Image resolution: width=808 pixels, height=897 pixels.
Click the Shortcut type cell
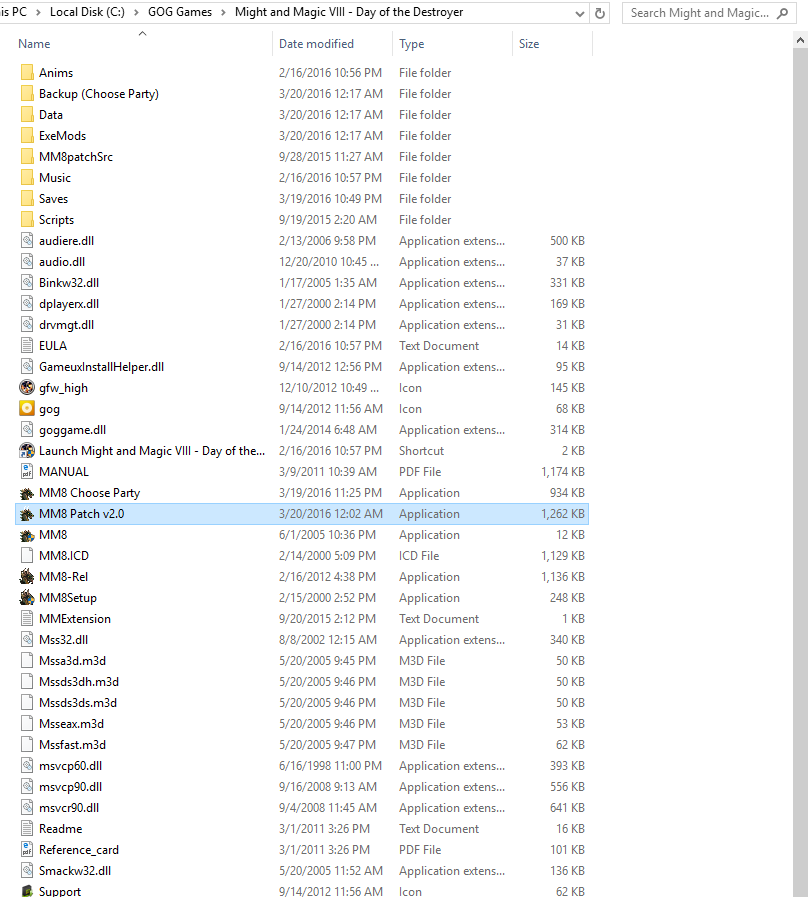[421, 451]
